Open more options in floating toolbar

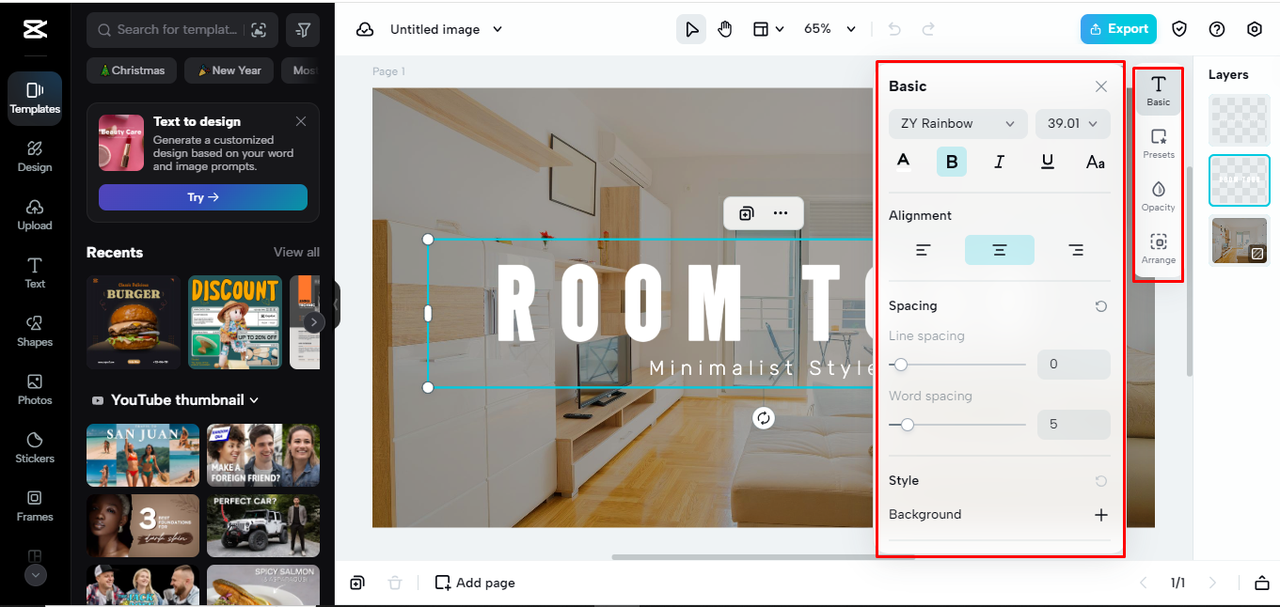(781, 213)
